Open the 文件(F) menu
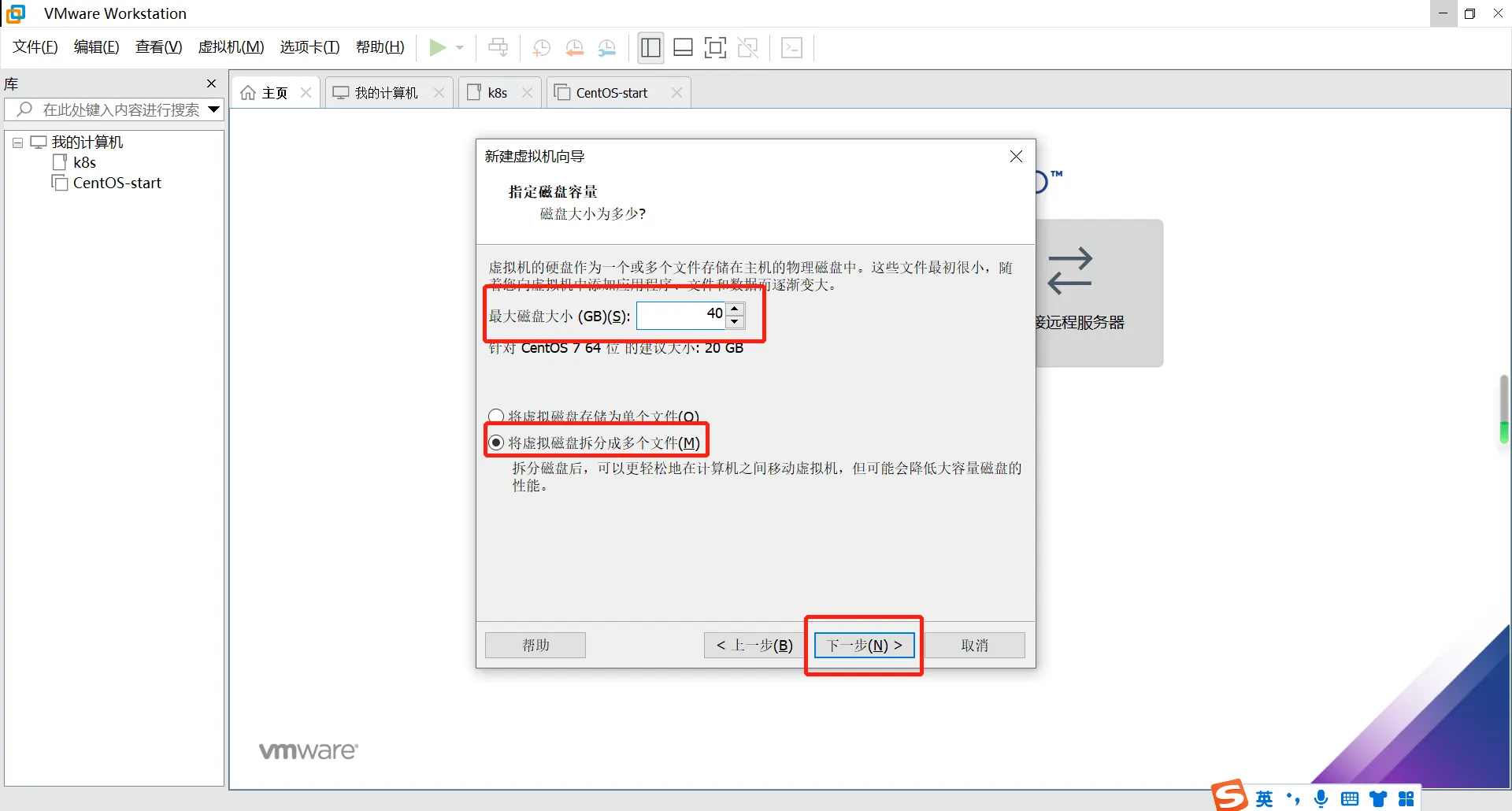Image resolution: width=1512 pixels, height=811 pixels. tap(35, 47)
